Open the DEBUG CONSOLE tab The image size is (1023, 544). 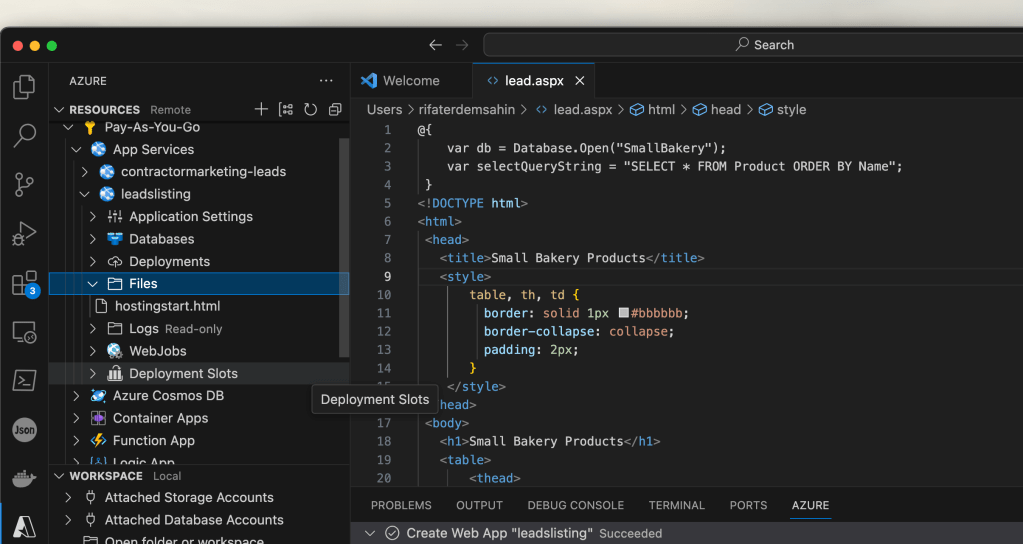pos(575,506)
